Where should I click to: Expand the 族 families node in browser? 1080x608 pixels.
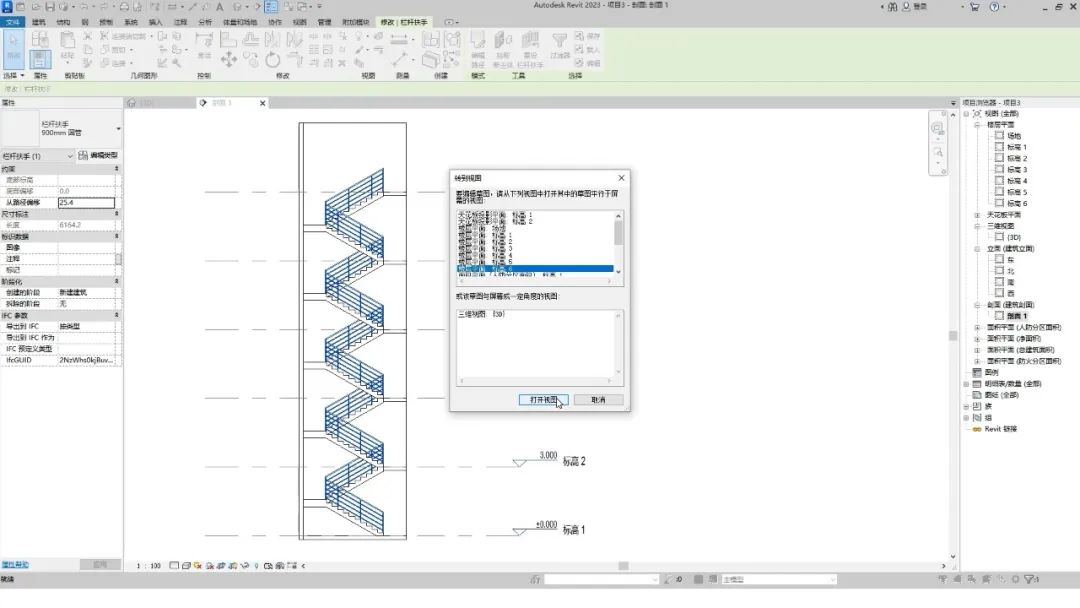966,406
